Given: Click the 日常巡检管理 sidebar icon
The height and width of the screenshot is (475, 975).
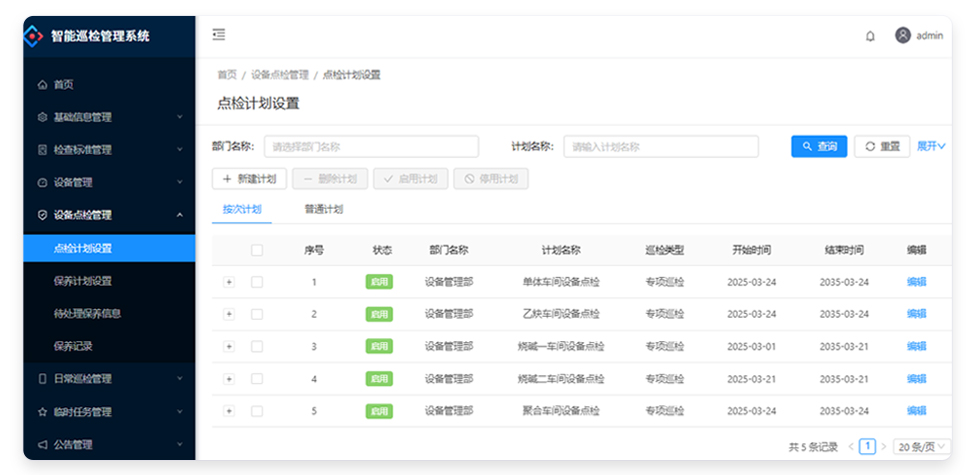Looking at the screenshot, I should coord(42,379).
